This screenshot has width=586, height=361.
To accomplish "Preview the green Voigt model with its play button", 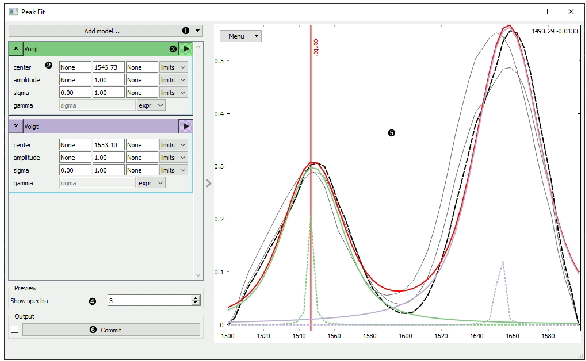I will (186, 49).
